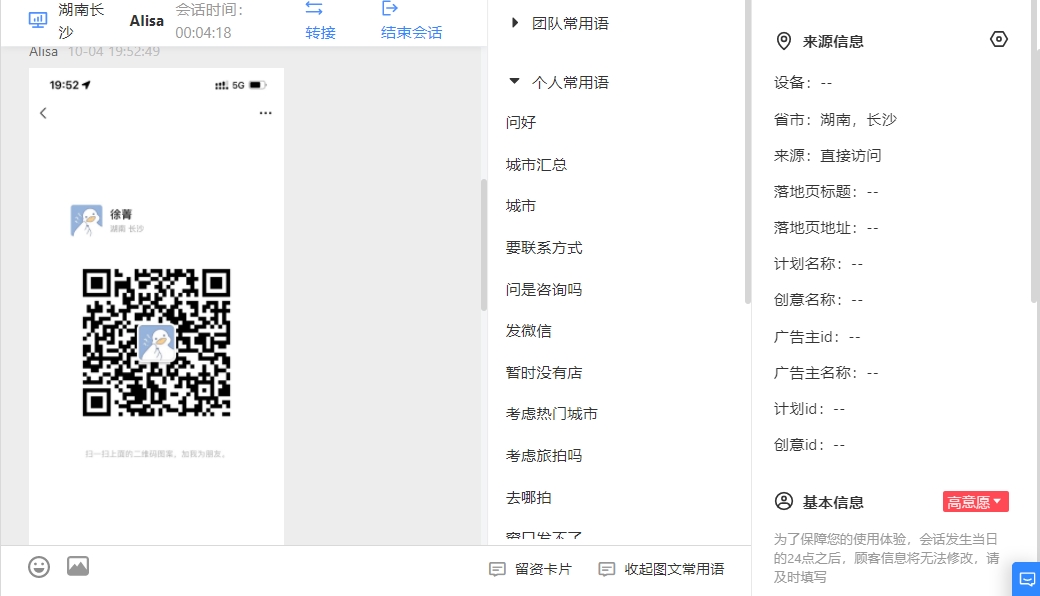Click the 转接 transfer button

point(320,32)
